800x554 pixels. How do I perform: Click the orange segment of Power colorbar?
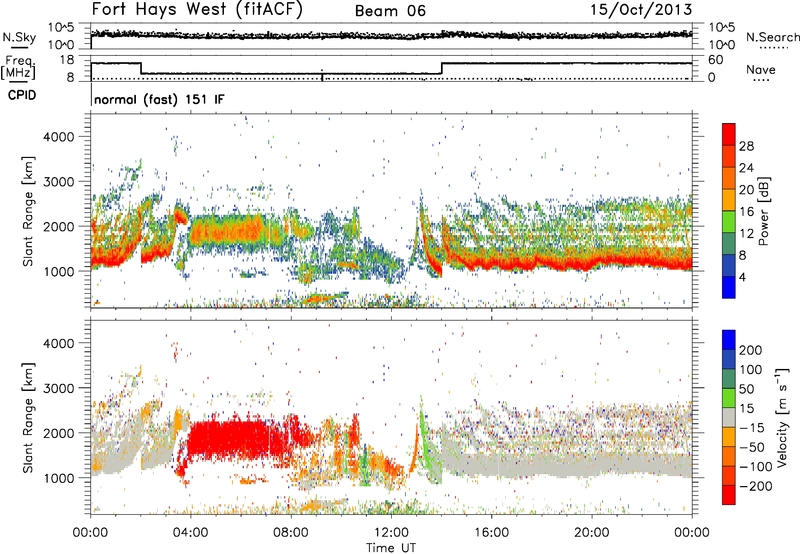point(729,178)
